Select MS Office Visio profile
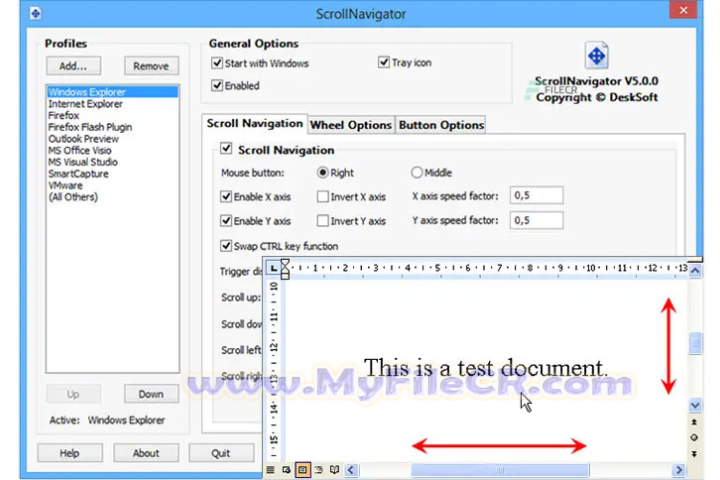 [112, 151]
